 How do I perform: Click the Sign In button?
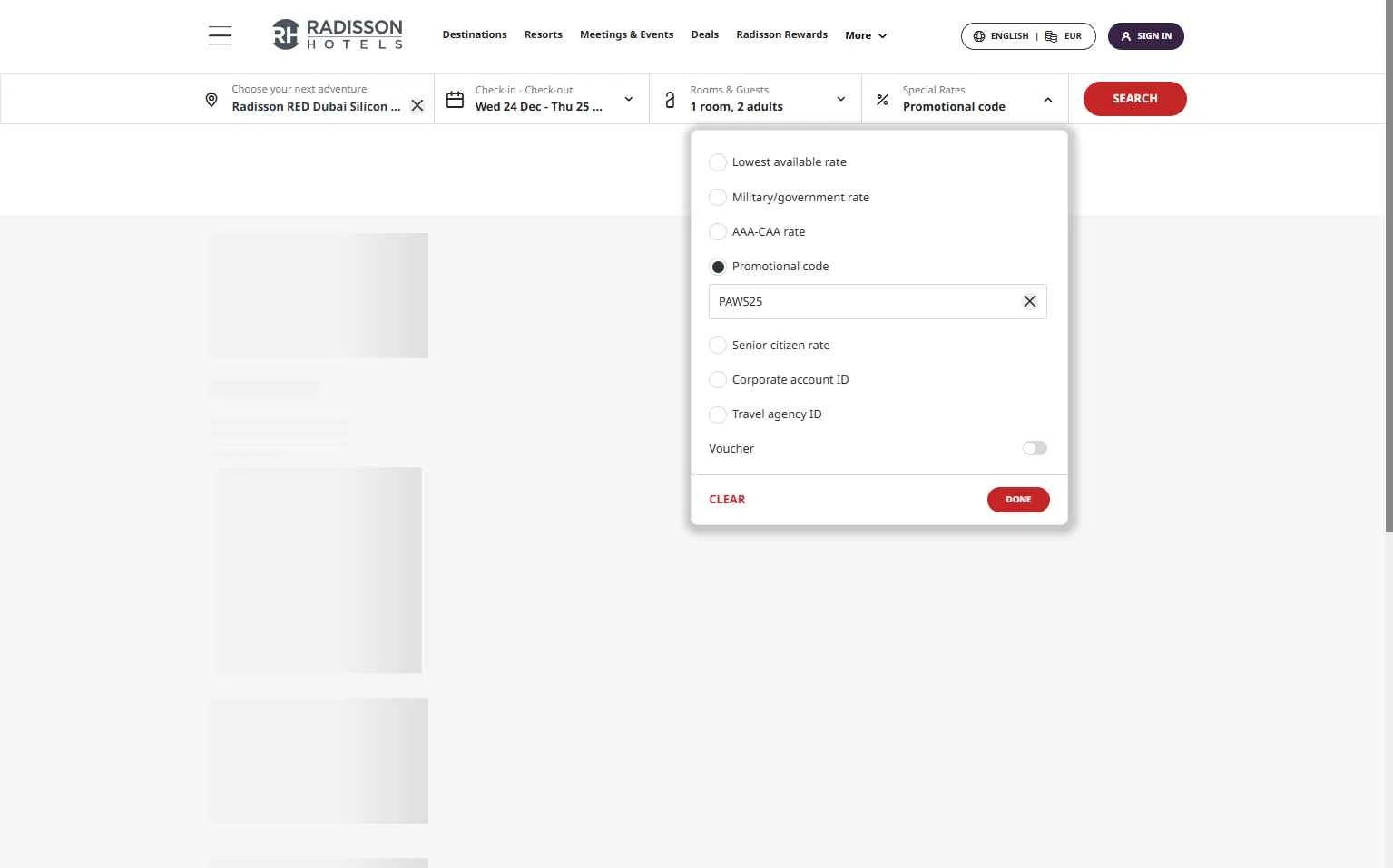pos(1145,36)
